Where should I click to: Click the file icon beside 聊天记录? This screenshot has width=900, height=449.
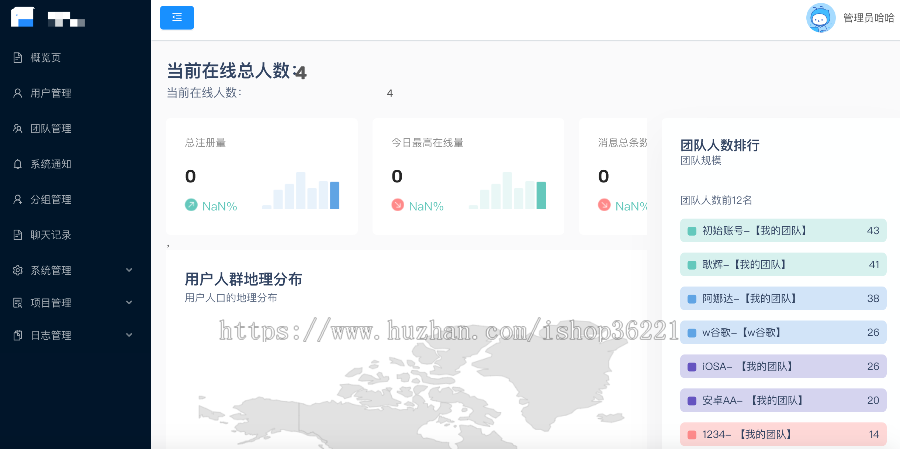tap(17, 235)
